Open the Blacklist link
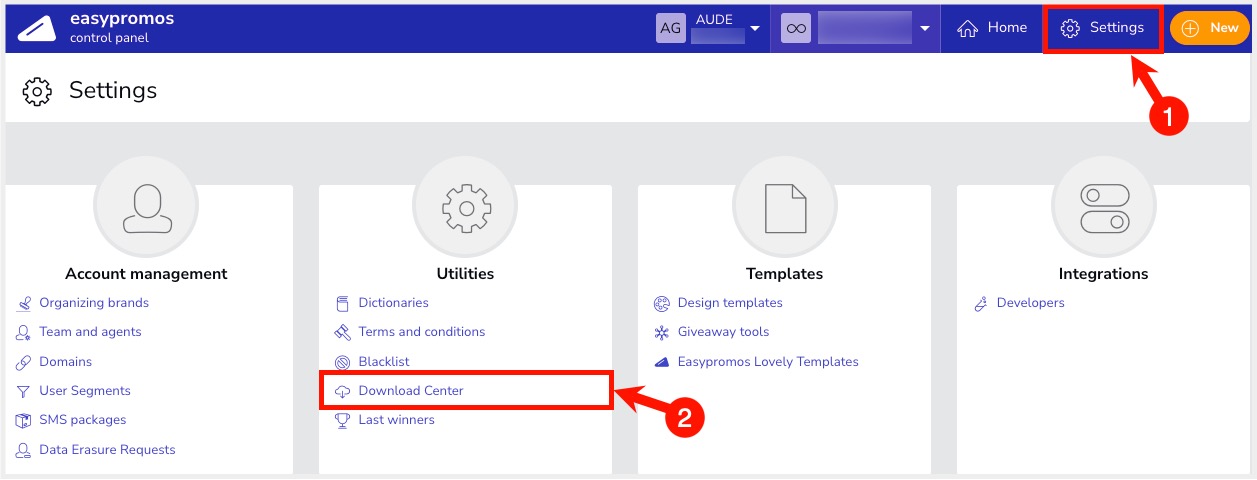The width and height of the screenshot is (1257, 480). click(x=384, y=362)
